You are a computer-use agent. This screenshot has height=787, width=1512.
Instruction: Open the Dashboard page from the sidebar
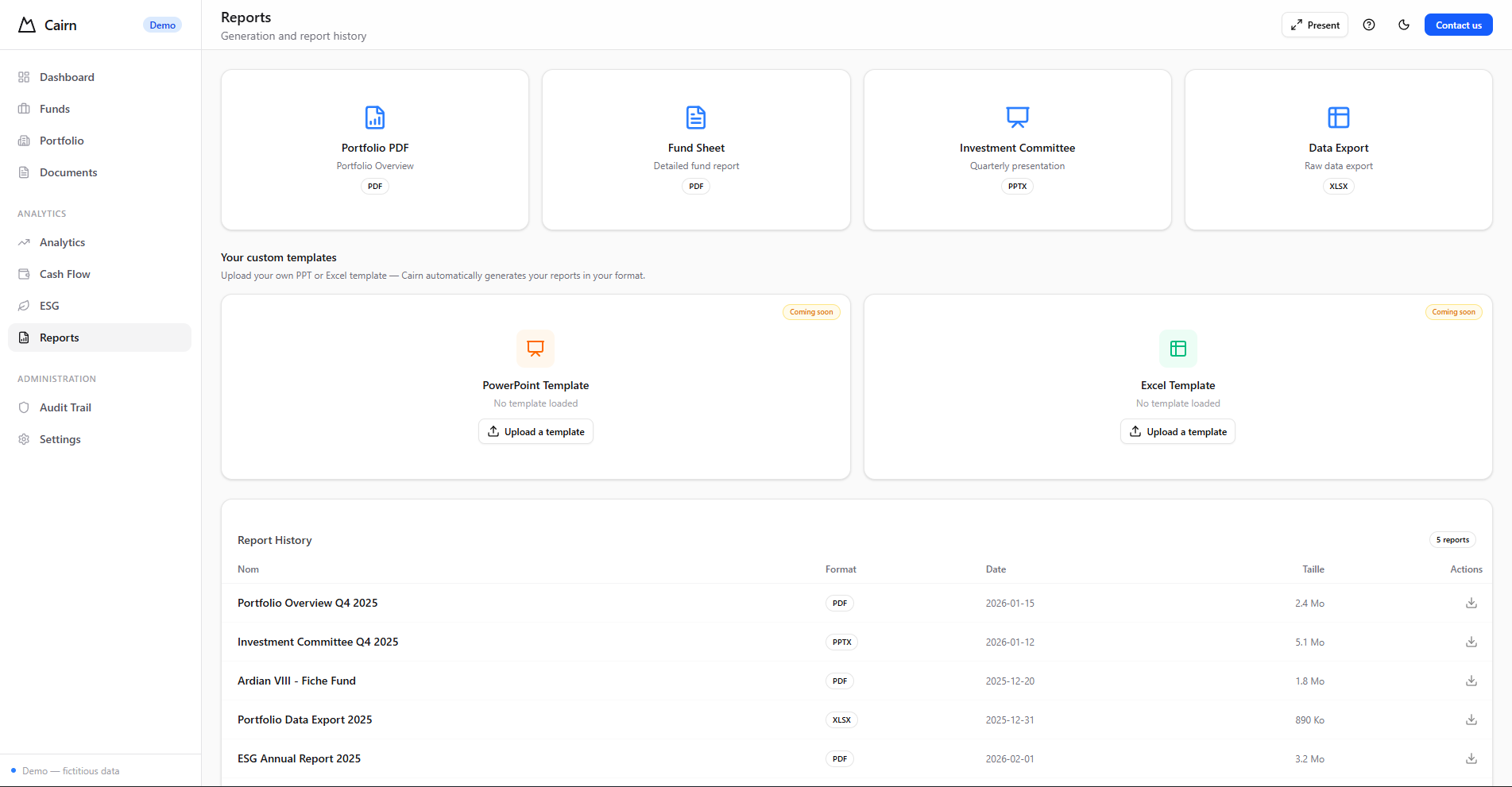[67, 77]
